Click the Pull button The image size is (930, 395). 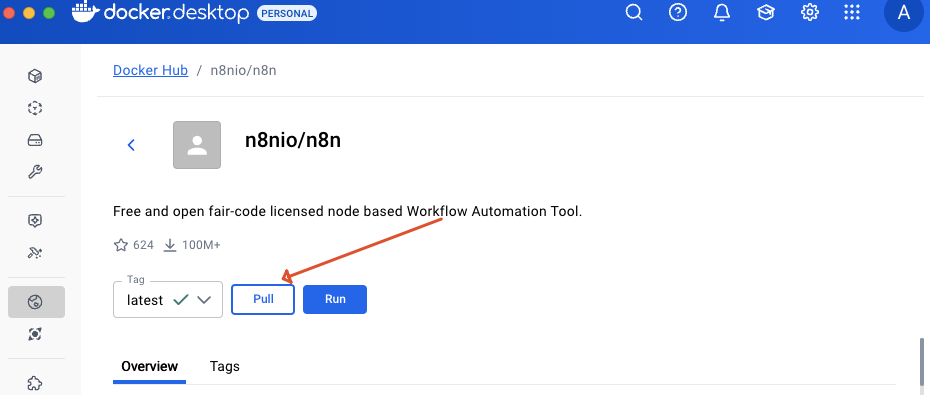pyautogui.click(x=263, y=300)
